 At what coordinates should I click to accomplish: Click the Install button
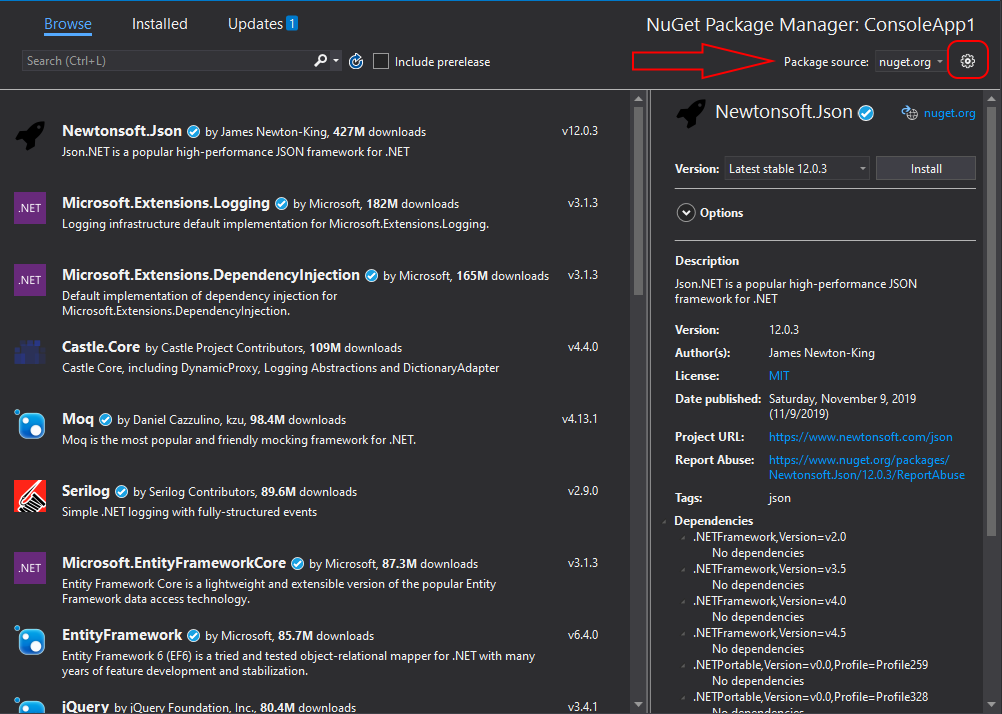[925, 168]
